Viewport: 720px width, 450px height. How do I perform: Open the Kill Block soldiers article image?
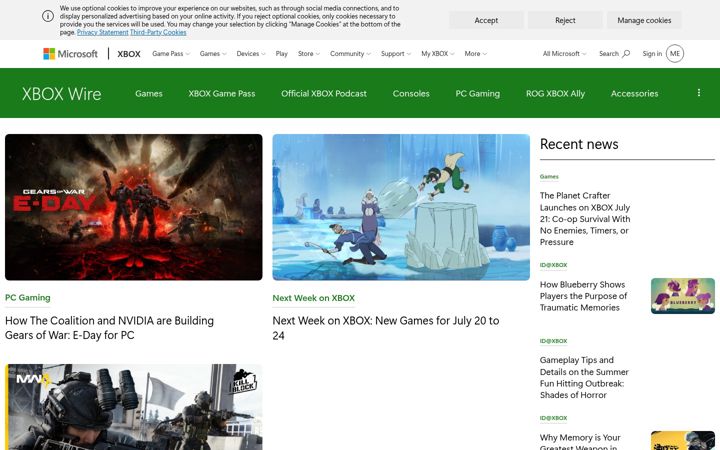tap(134, 407)
